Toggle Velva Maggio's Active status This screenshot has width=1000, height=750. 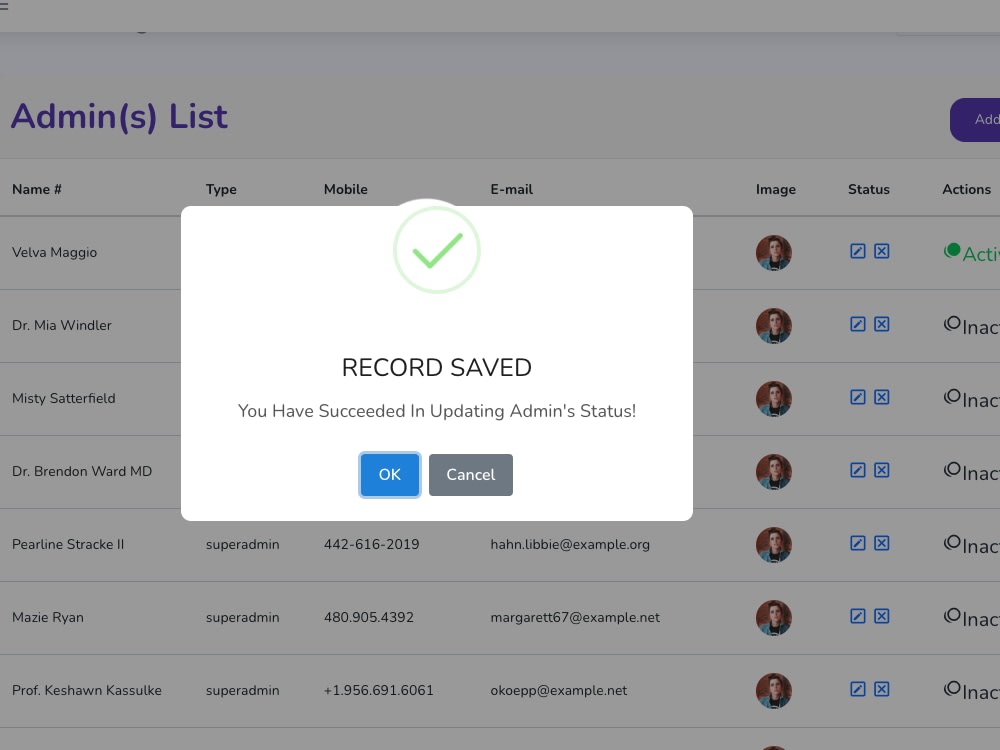coord(971,253)
